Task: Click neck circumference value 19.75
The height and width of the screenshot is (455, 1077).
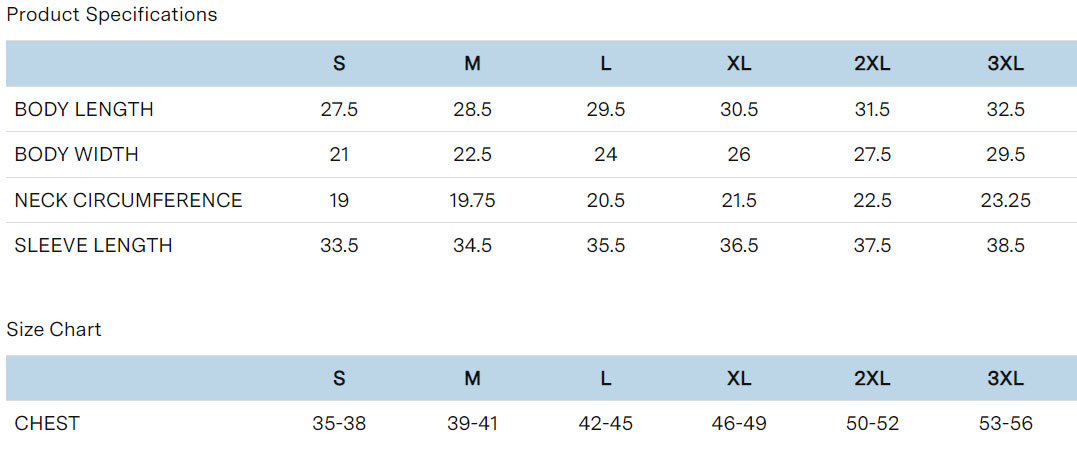Action: pos(472,200)
